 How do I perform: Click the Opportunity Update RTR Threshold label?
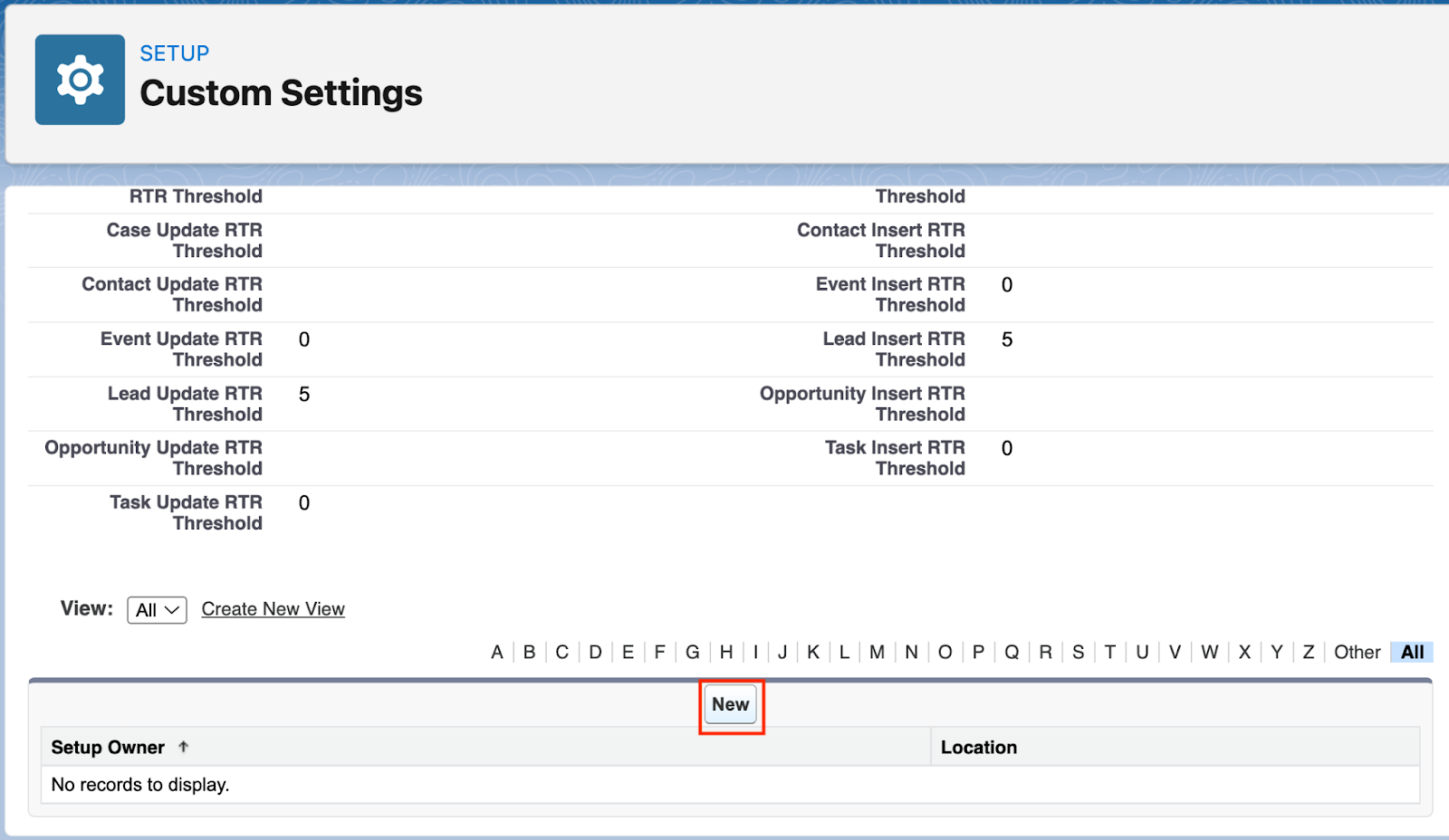[154, 458]
